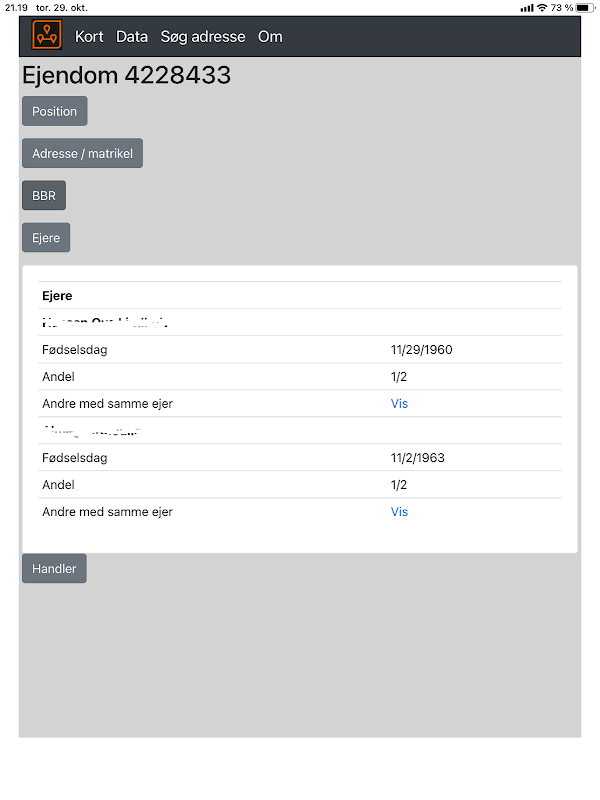Screen dimensions: 600x800
Task: Expand the Adresse / matrikel section
Action: 82,154
